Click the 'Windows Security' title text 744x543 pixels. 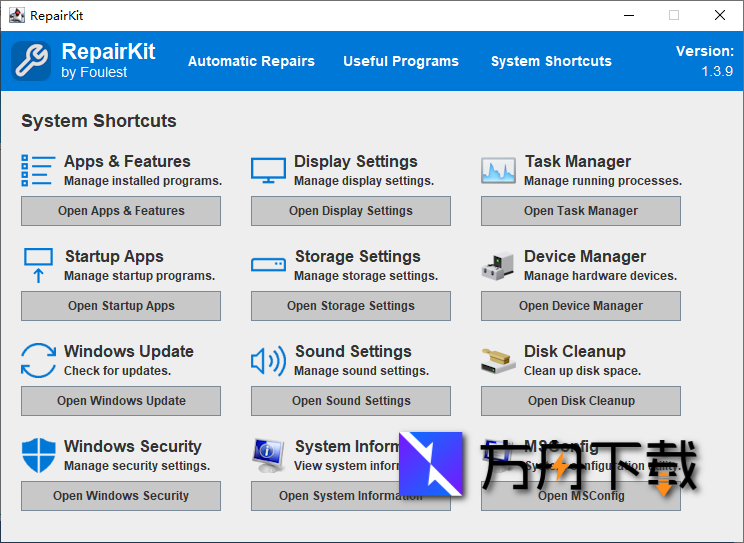(x=132, y=446)
